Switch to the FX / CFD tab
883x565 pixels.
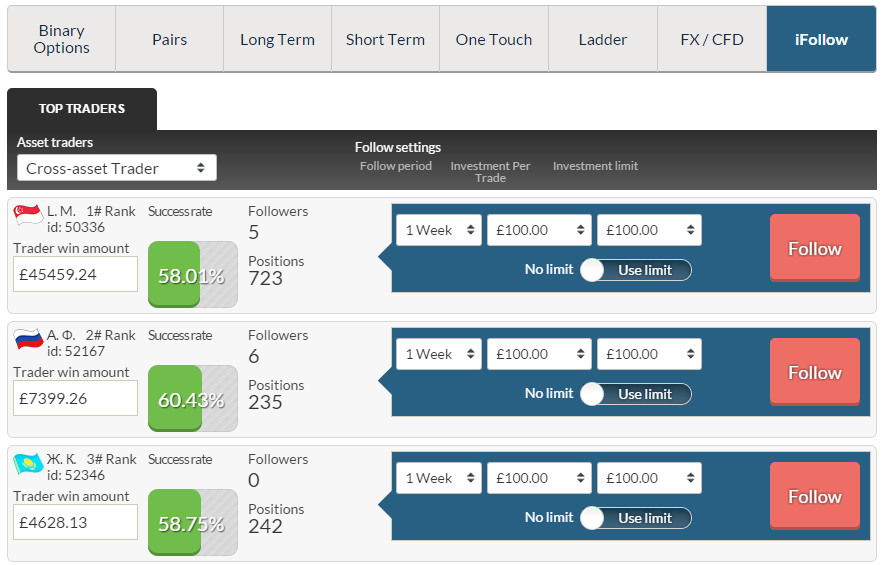coord(712,39)
